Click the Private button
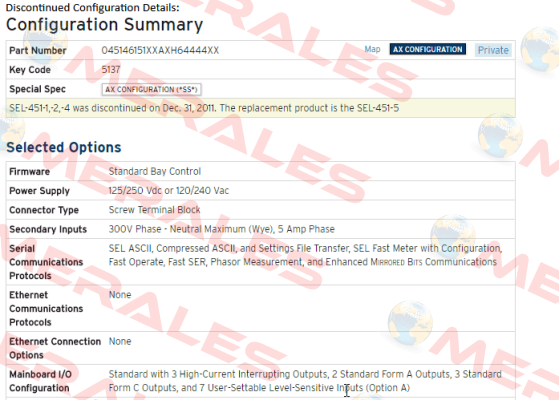This screenshot has width=559, height=400. (x=493, y=50)
